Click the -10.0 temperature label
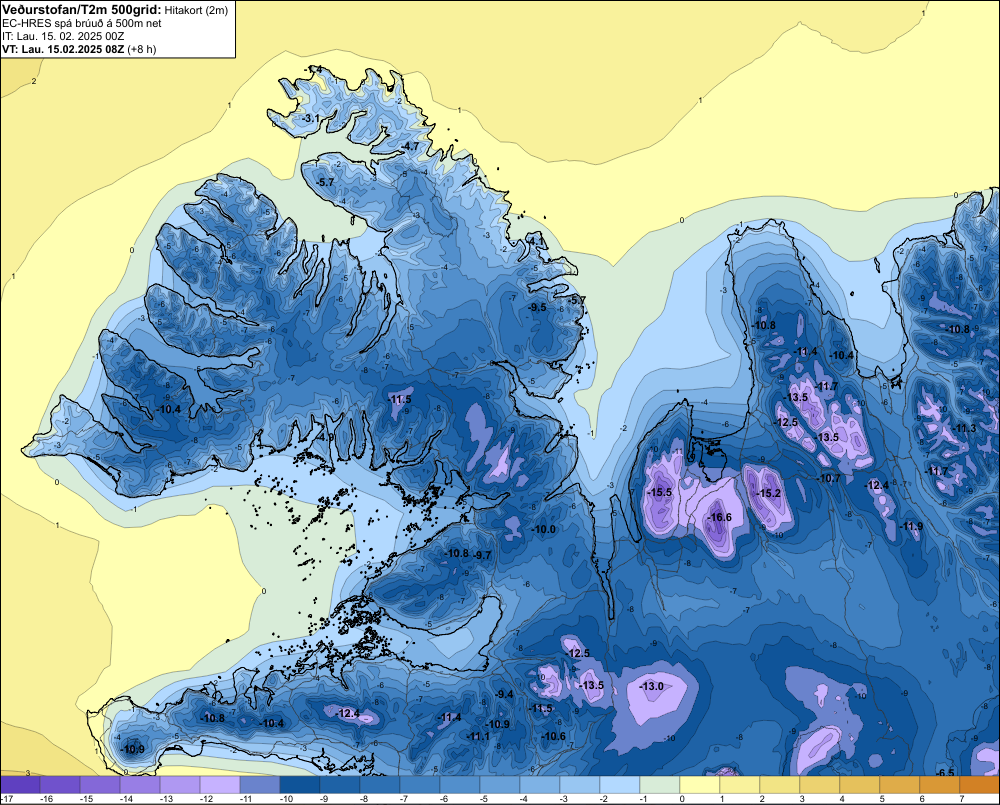The image size is (1000, 805). pos(544,529)
